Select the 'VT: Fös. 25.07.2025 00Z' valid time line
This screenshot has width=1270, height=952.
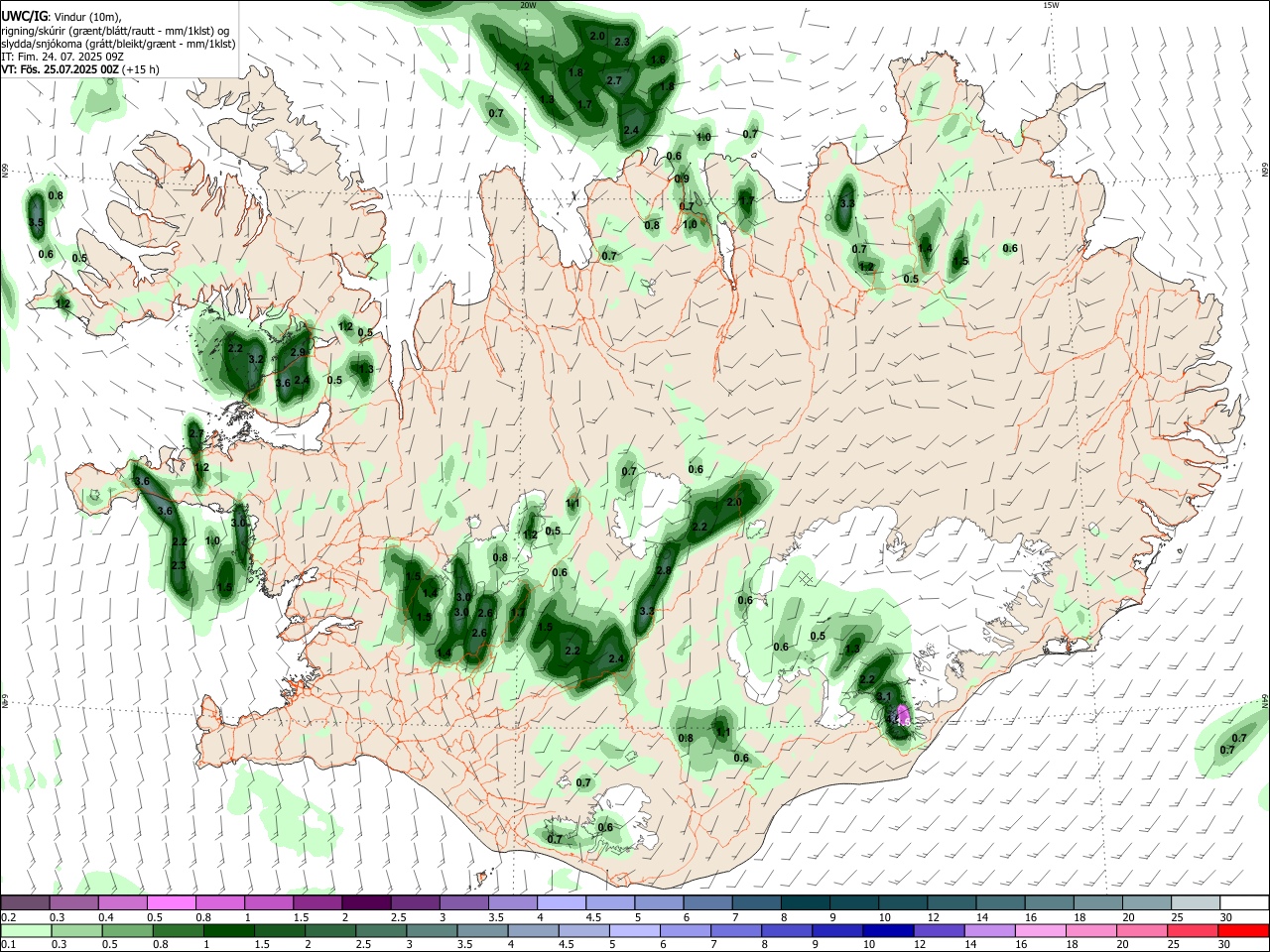coord(79,69)
